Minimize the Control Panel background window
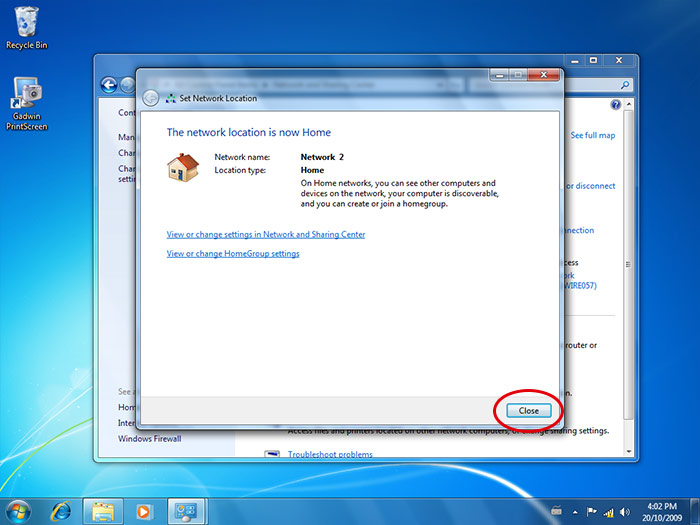This screenshot has width=700, height=525. pos(575,60)
